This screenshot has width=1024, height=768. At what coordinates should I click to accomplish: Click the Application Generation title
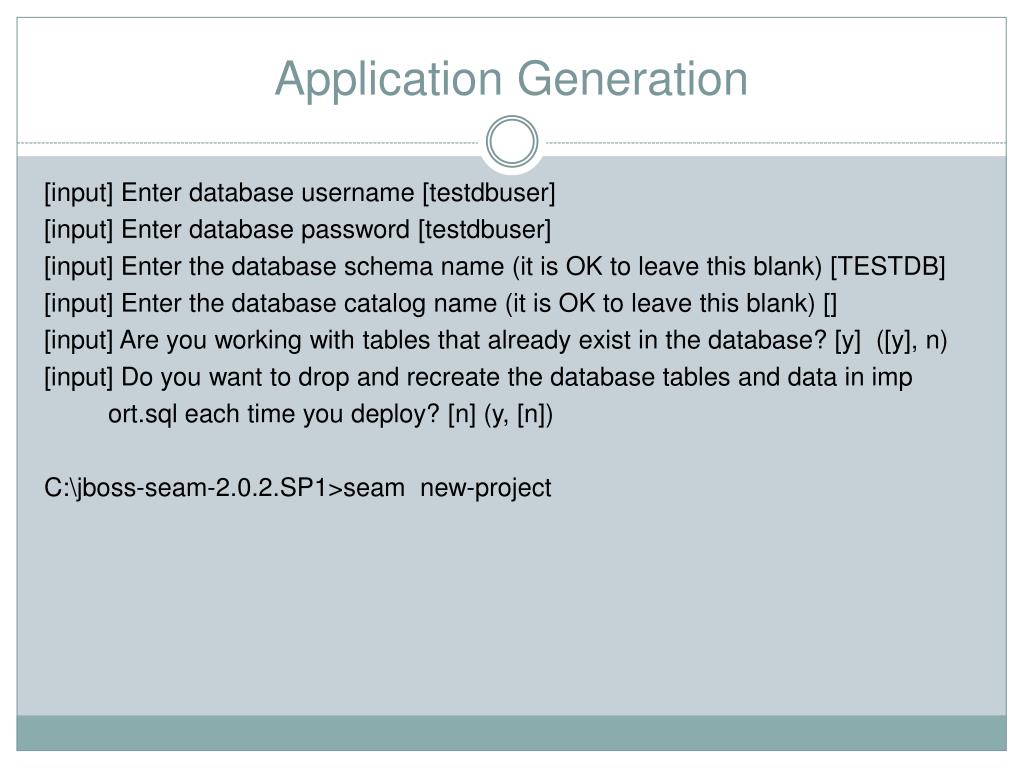coord(511,79)
